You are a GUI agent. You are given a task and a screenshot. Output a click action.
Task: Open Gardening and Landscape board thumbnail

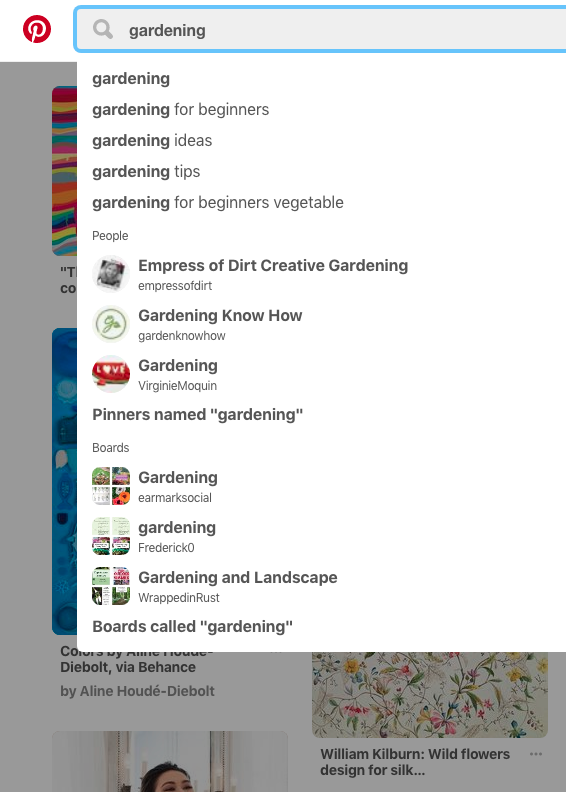pos(111,586)
